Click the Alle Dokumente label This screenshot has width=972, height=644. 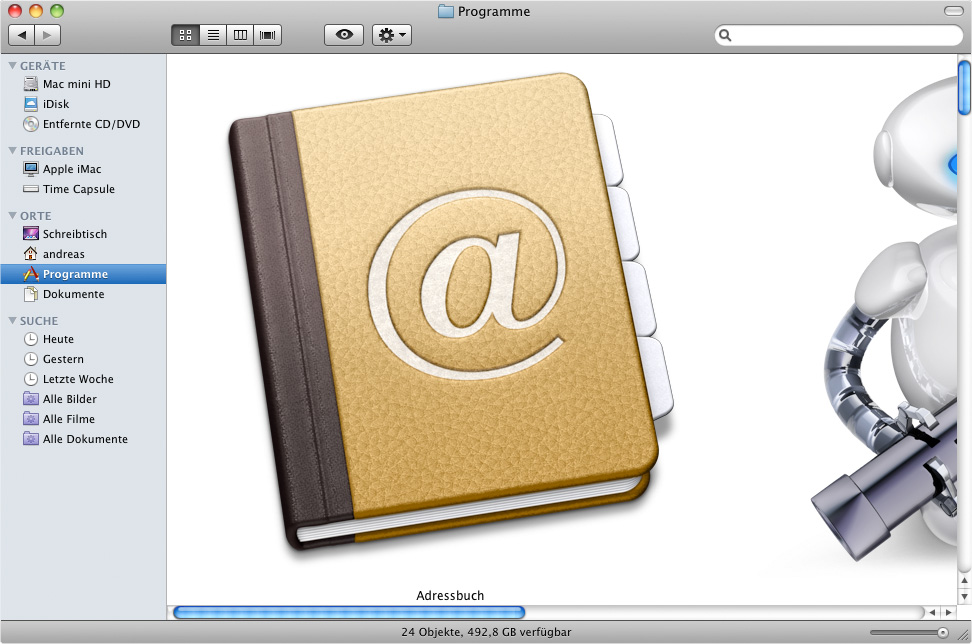[85, 439]
